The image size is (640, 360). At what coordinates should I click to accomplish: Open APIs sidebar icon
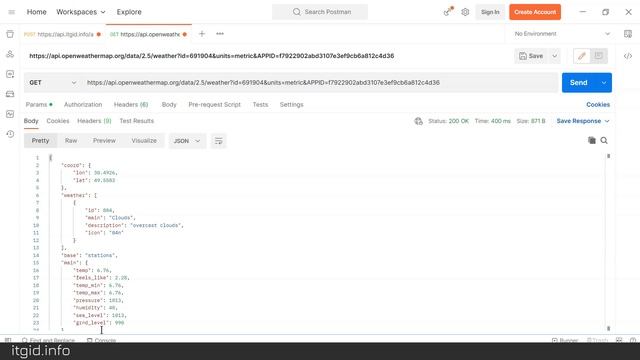(10, 54)
